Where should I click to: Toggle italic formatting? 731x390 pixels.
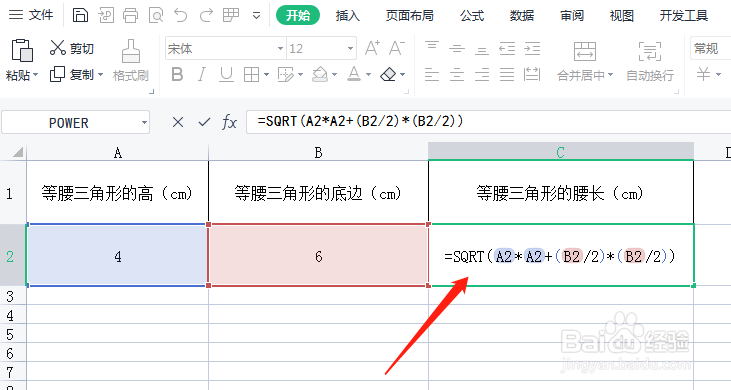[x=201, y=74]
